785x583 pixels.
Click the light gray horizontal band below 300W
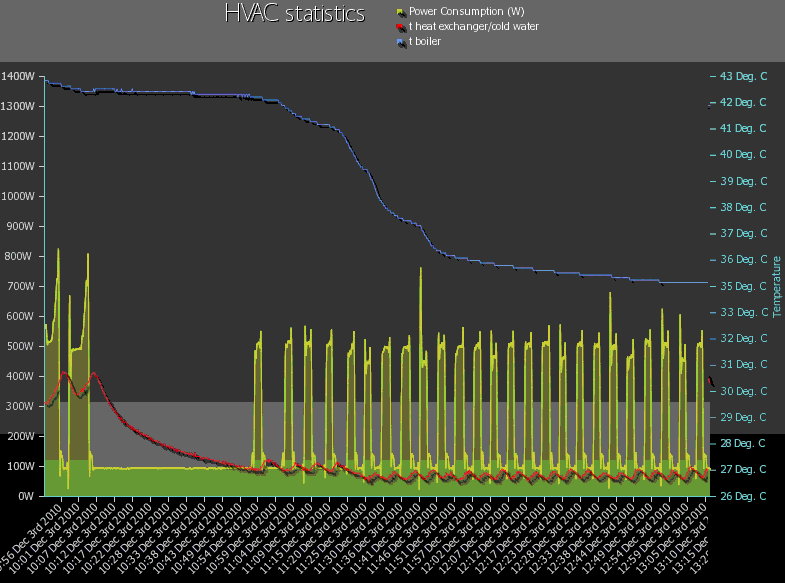400,420
